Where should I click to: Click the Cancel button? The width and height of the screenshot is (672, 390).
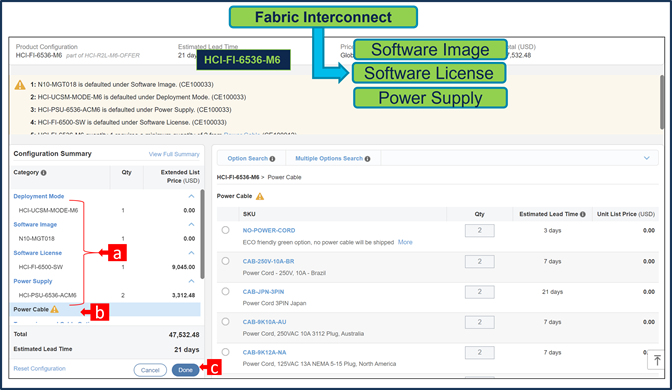(150, 370)
